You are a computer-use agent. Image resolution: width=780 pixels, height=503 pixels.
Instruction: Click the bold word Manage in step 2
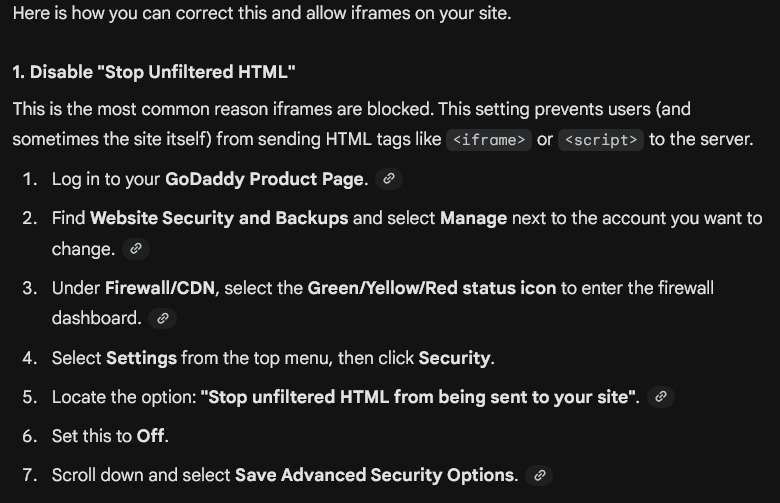pos(473,218)
